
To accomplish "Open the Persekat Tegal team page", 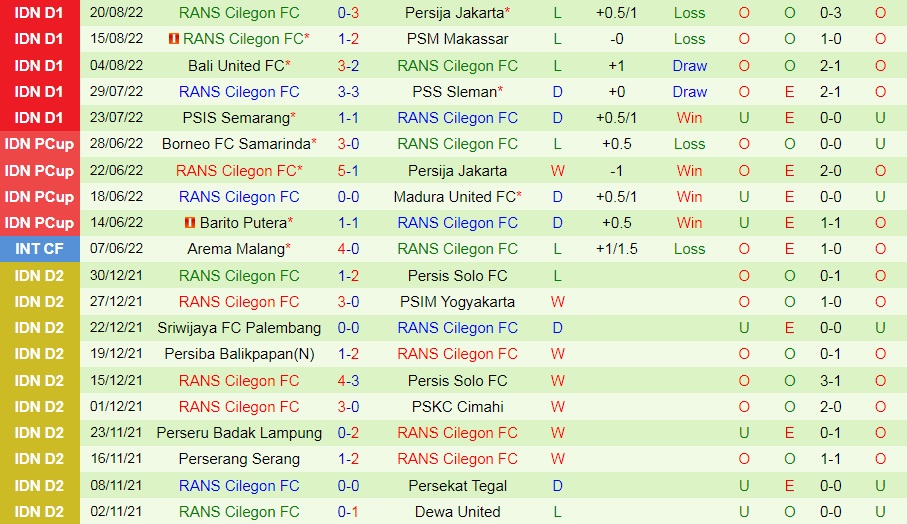I will click(x=458, y=485).
